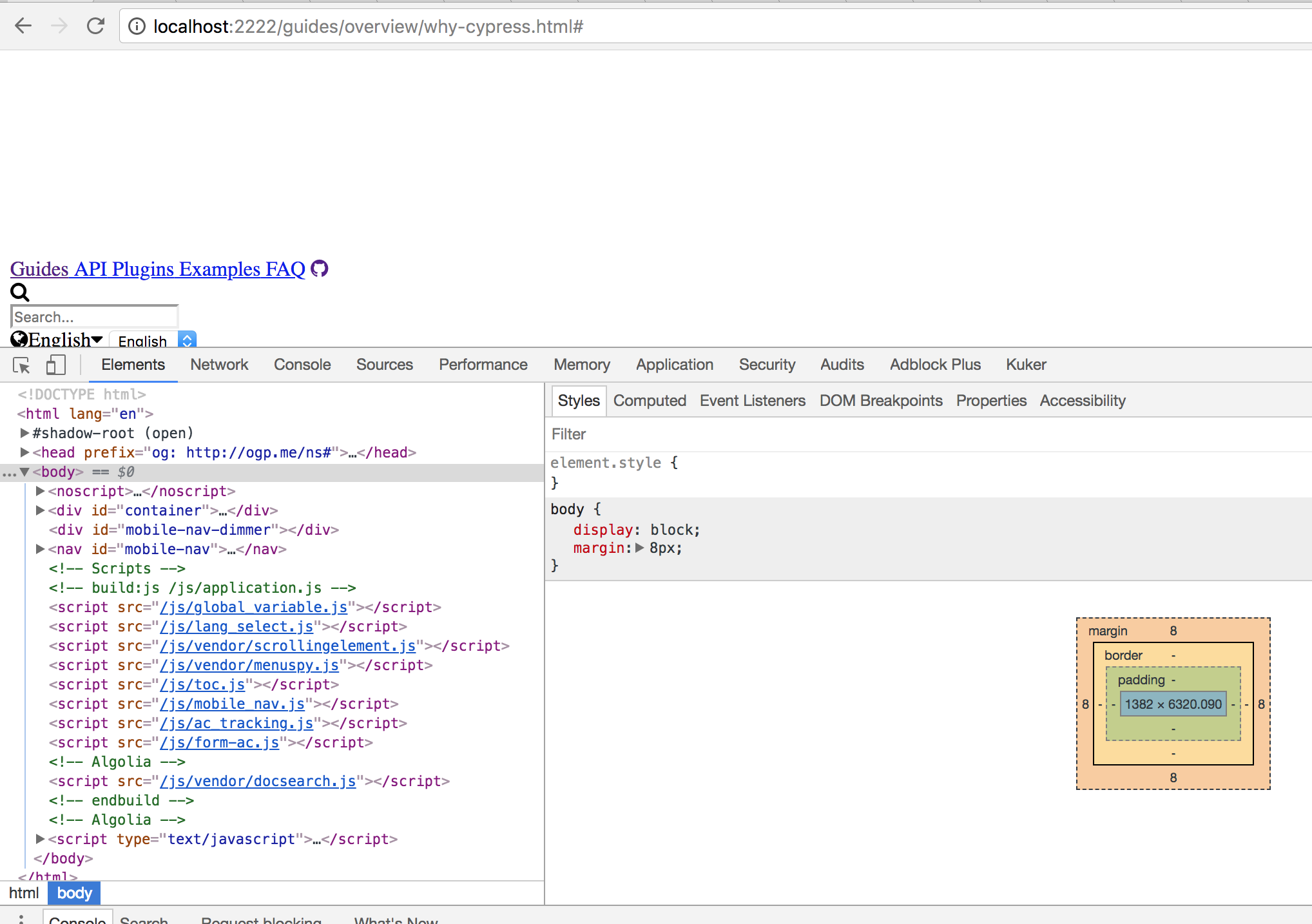
Task: Click the forward navigation arrow
Action: click(x=59, y=26)
